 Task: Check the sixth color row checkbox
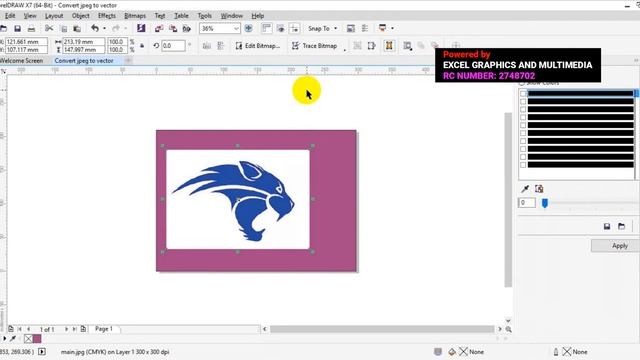click(x=523, y=133)
